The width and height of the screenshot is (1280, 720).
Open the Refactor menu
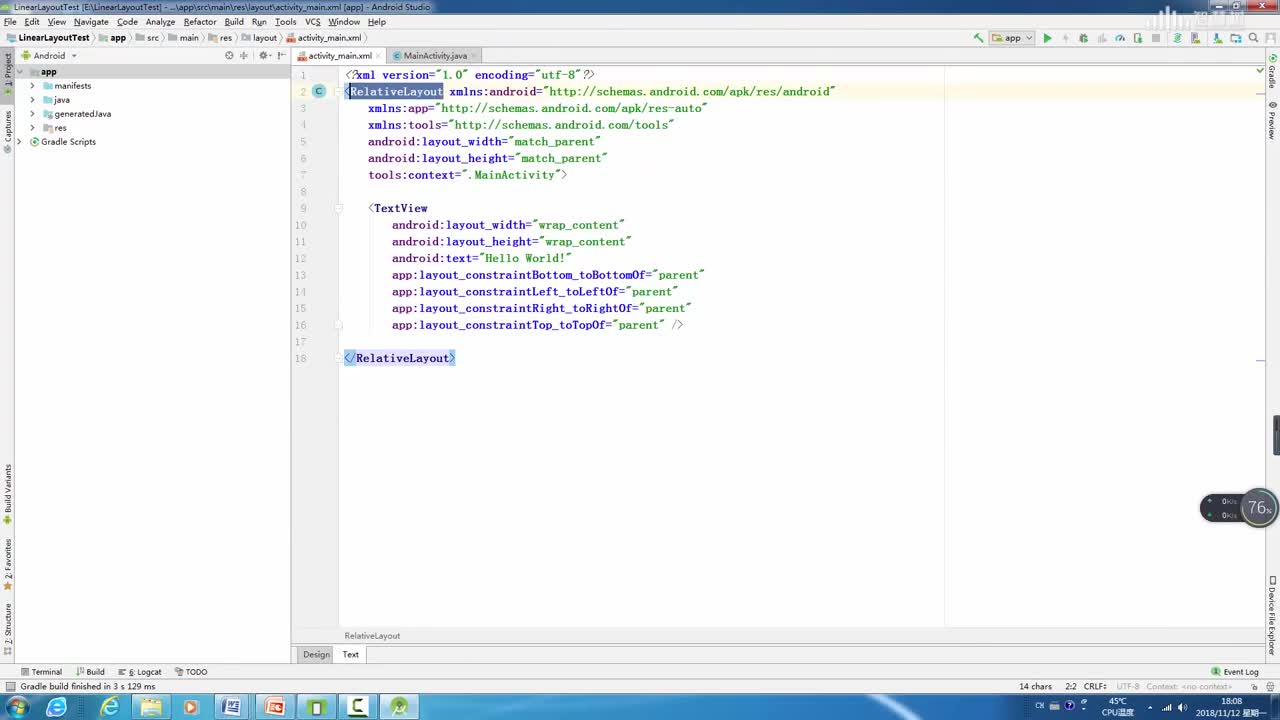pyautogui.click(x=200, y=21)
